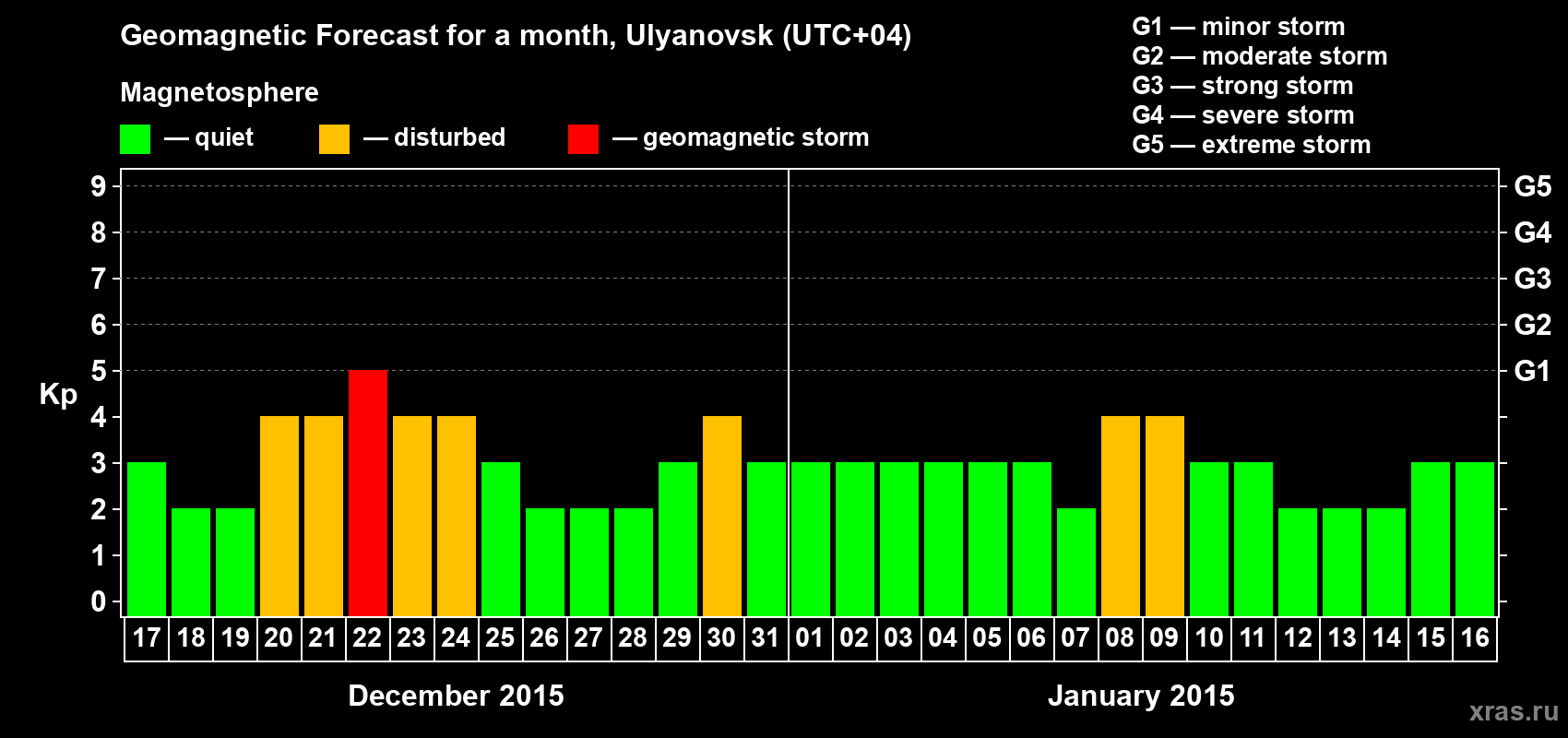Select the orange bar for December 30
The width and height of the screenshot is (1568, 738).
pos(722,517)
